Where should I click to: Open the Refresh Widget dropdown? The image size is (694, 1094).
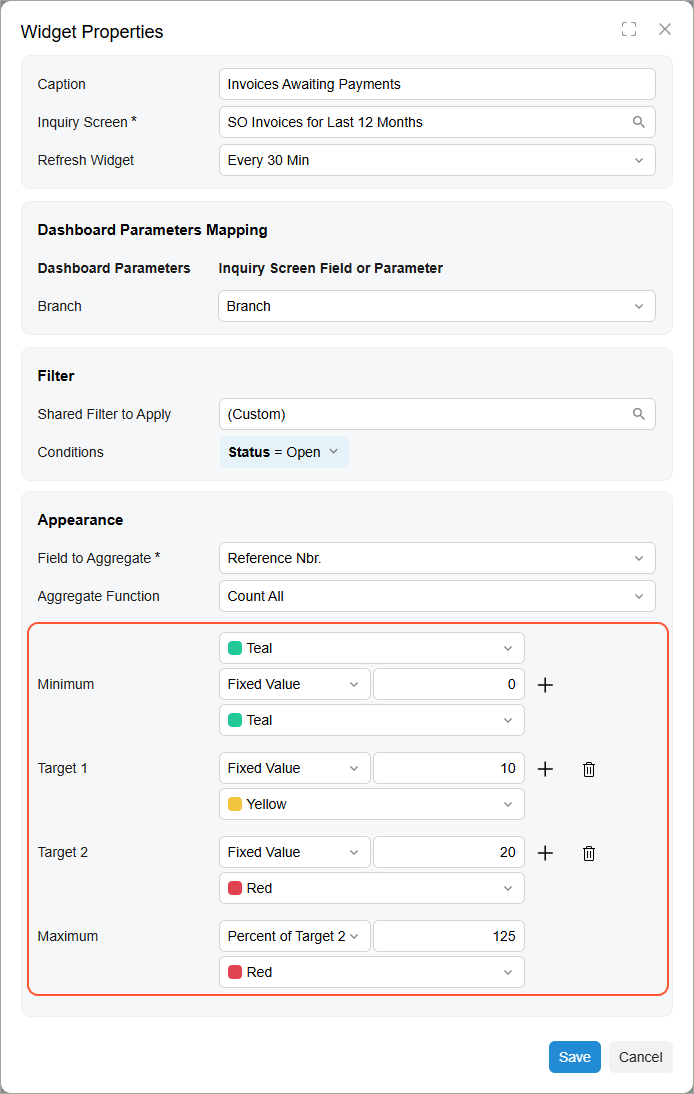tap(437, 160)
